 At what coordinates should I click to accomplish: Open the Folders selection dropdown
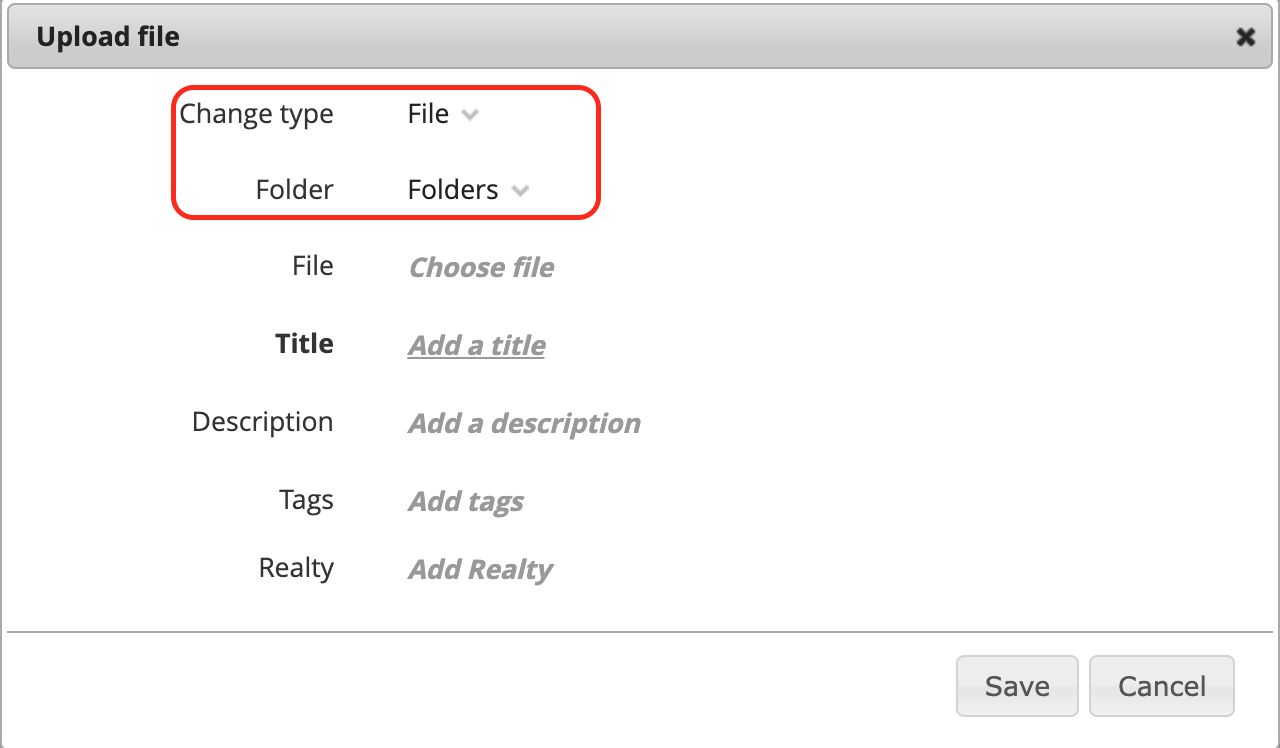pos(453,190)
